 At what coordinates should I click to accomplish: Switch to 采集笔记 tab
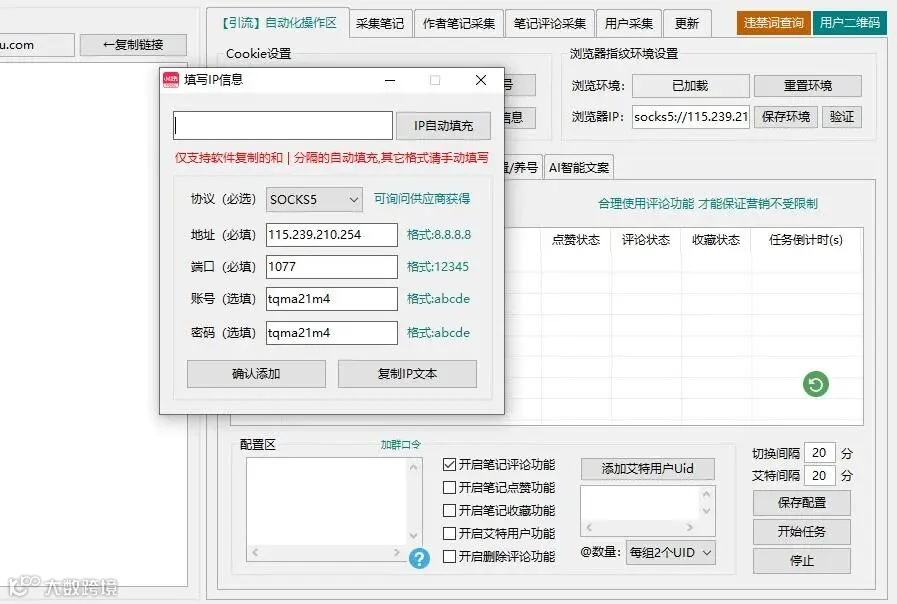click(380, 23)
